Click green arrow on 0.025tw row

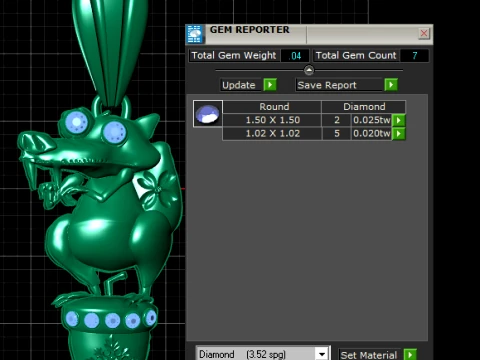coord(399,120)
